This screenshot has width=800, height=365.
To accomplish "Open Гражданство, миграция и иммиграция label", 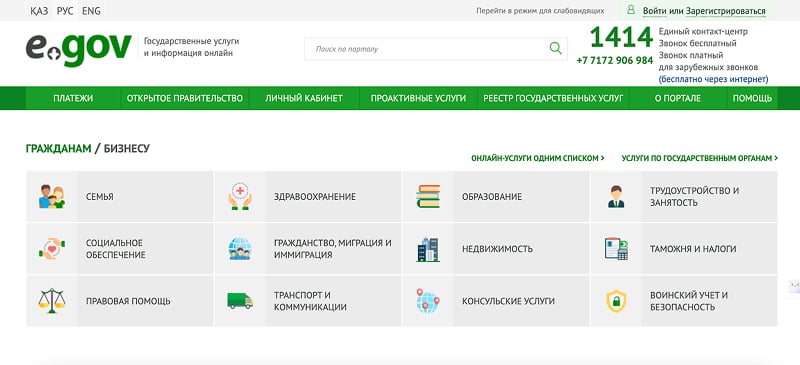I will [333, 249].
